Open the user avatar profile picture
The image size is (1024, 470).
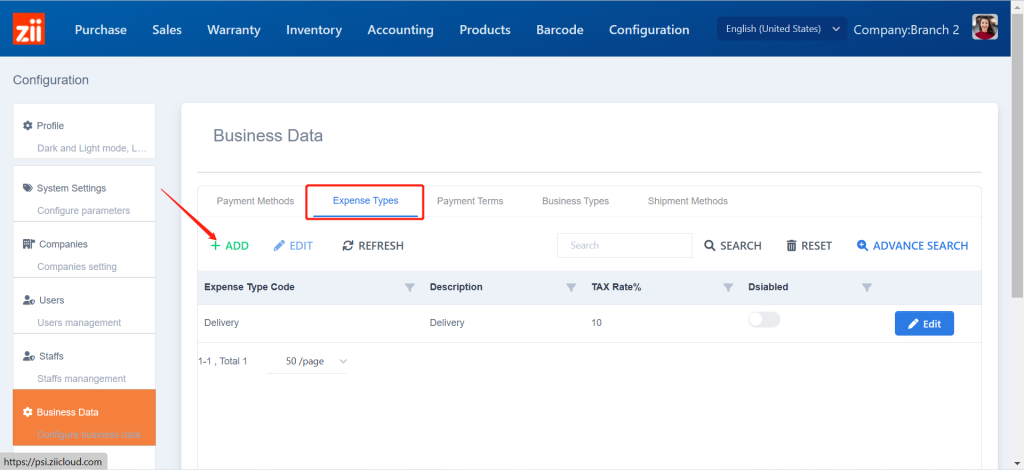tap(985, 29)
